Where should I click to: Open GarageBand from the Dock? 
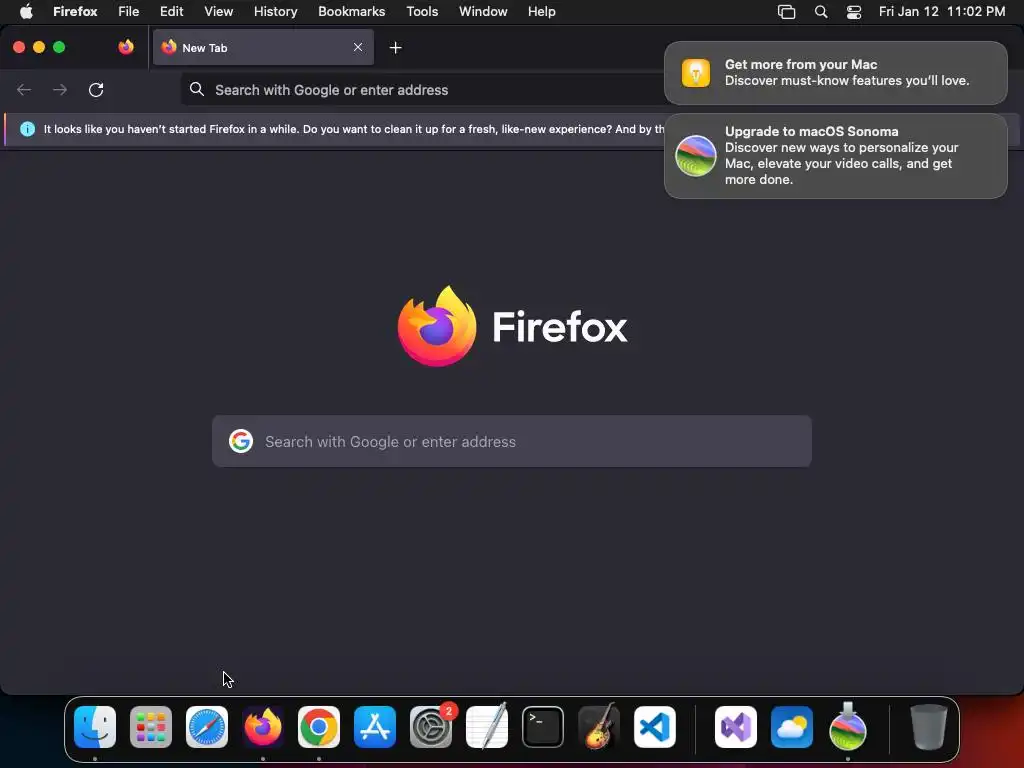point(599,727)
